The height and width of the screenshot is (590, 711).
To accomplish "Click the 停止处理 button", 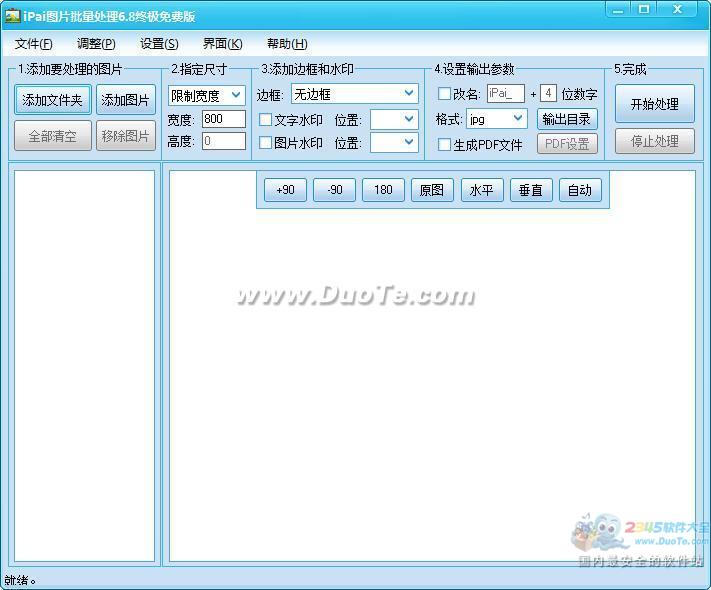I will (655, 141).
